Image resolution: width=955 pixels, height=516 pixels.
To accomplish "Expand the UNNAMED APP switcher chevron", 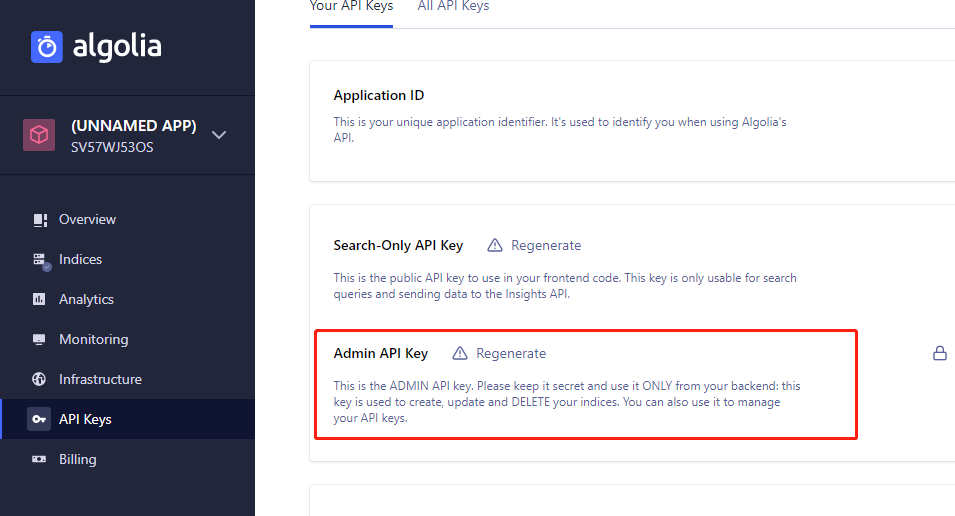I will [220, 135].
